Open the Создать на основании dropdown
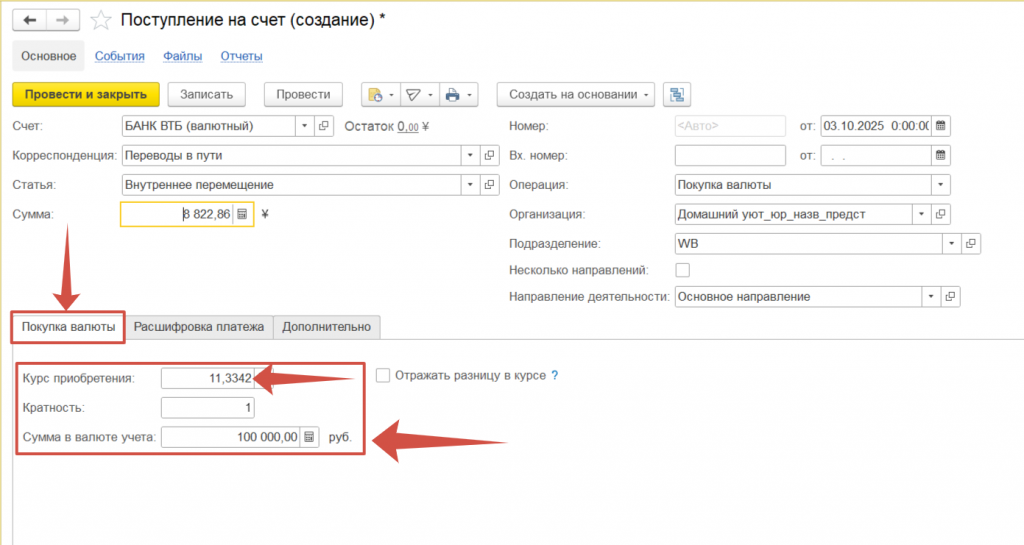Viewport: 1024px width, 545px height. click(x=575, y=95)
